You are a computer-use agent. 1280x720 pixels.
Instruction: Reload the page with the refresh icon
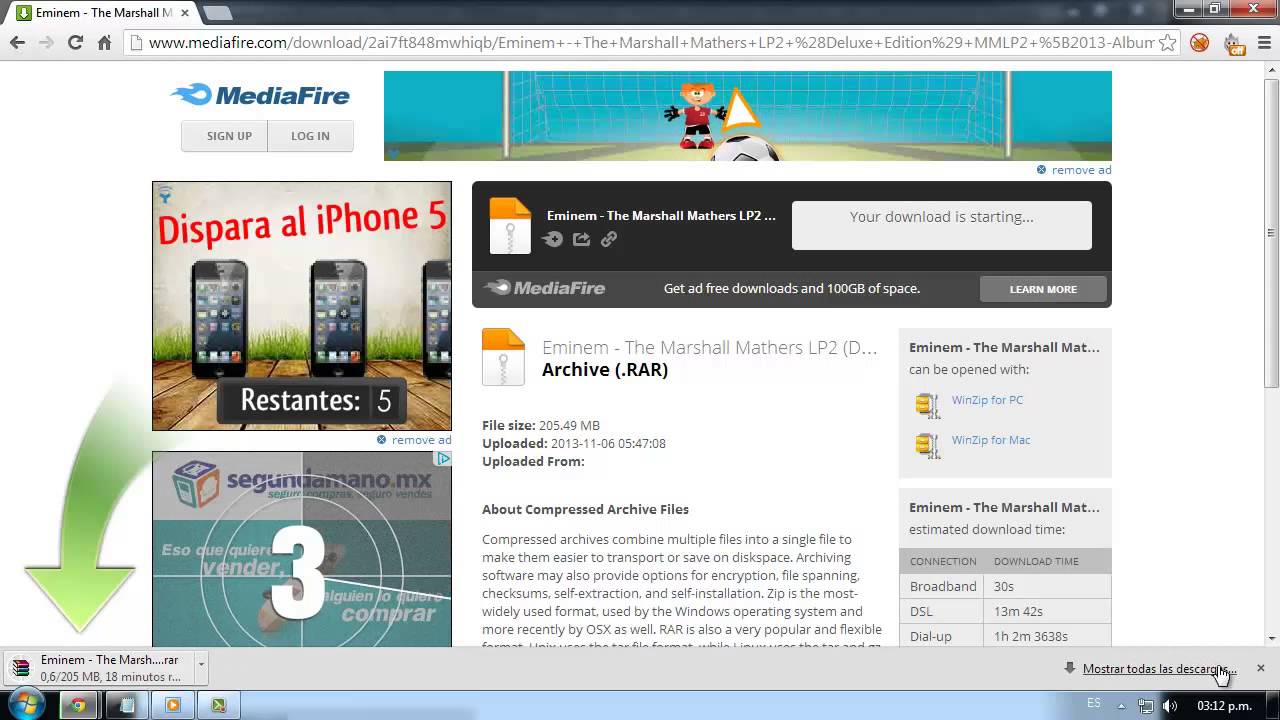coord(75,43)
